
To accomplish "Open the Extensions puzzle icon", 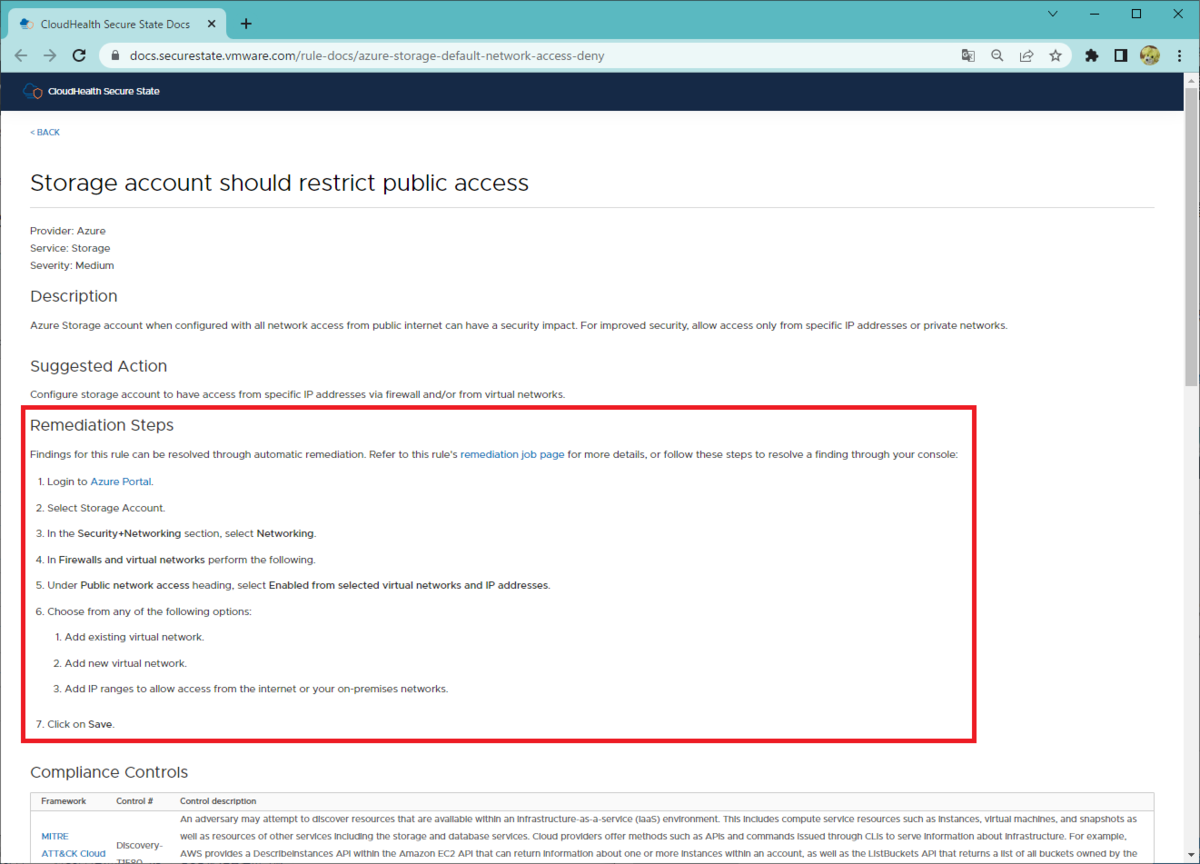I will click(1092, 56).
